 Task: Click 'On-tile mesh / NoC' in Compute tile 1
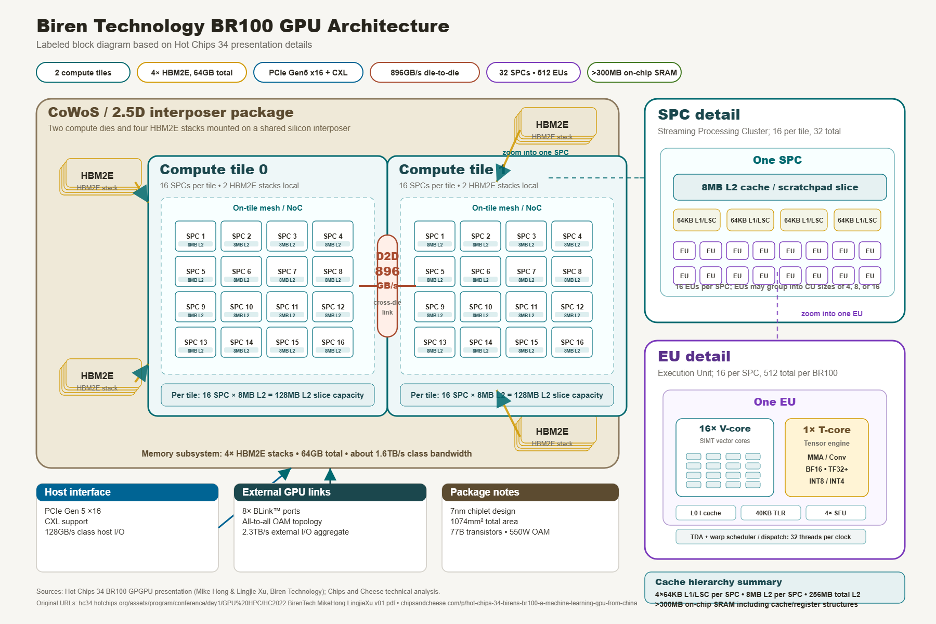(x=507, y=208)
